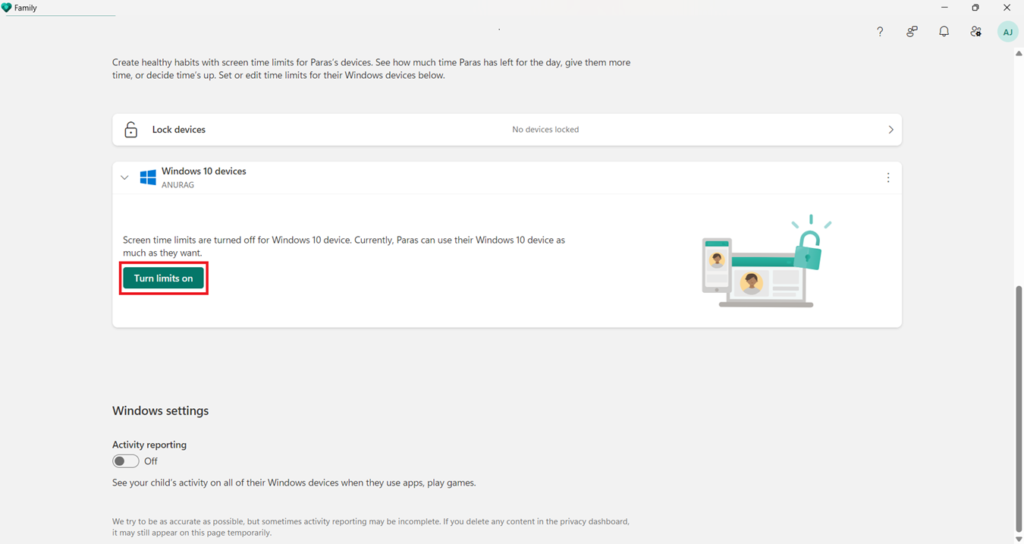
Task: Click the Family app heart icon
Action: [7, 8]
